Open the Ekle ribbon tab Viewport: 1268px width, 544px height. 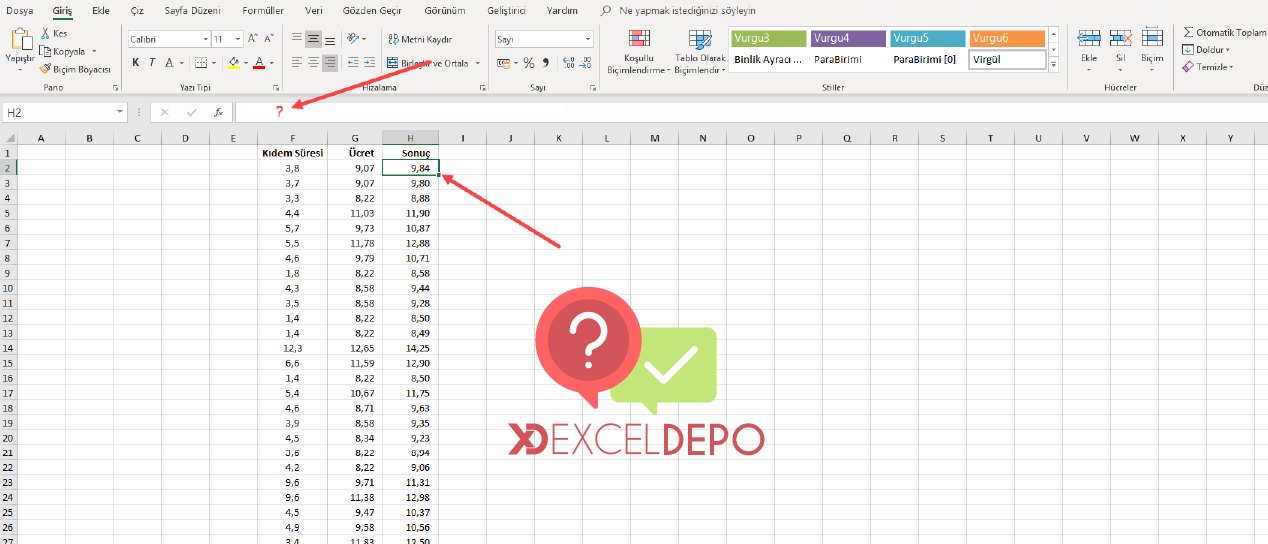pyautogui.click(x=100, y=10)
